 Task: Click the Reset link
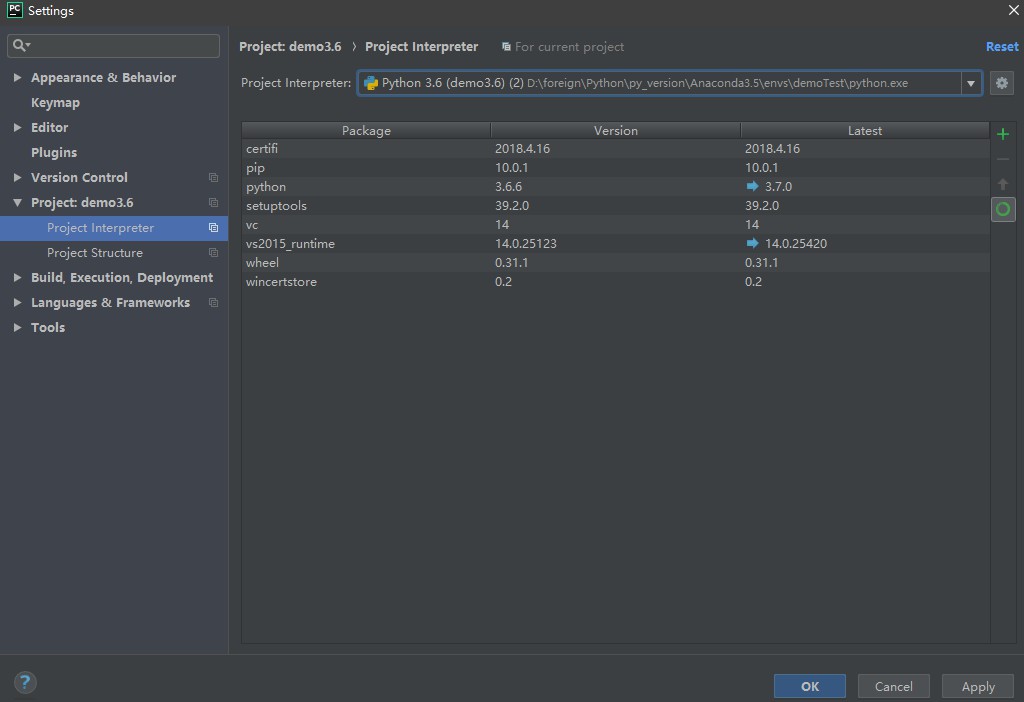tap(1001, 46)
